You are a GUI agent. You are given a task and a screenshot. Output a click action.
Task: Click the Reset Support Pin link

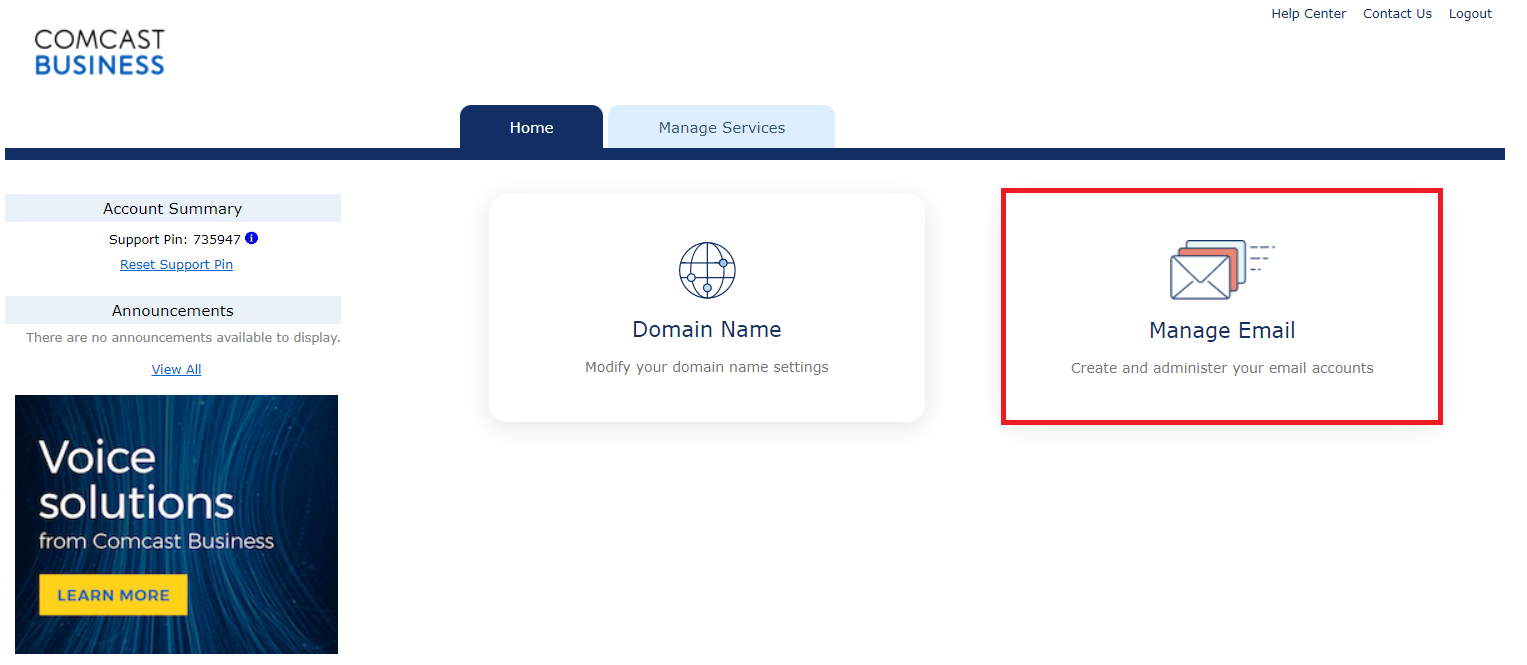click(176, 264)
